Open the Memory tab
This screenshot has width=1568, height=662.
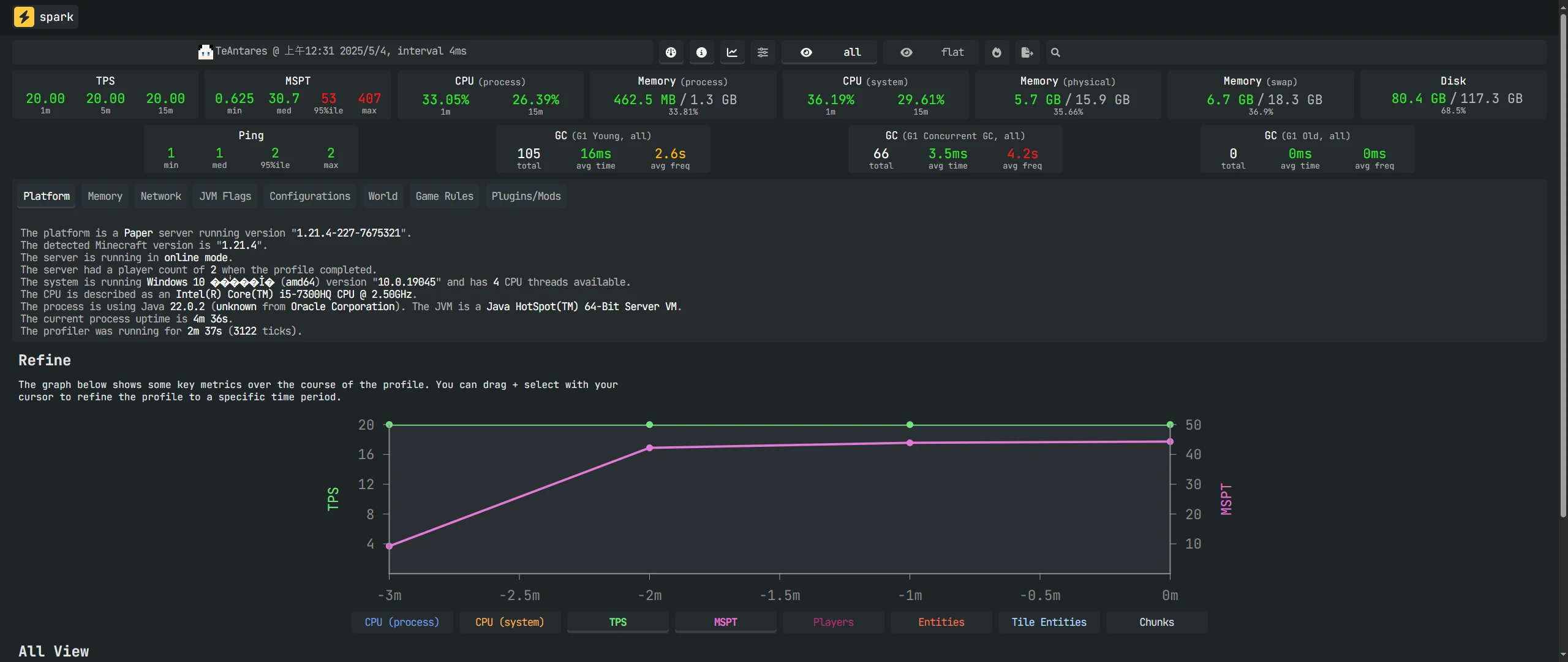pos(105,196)
